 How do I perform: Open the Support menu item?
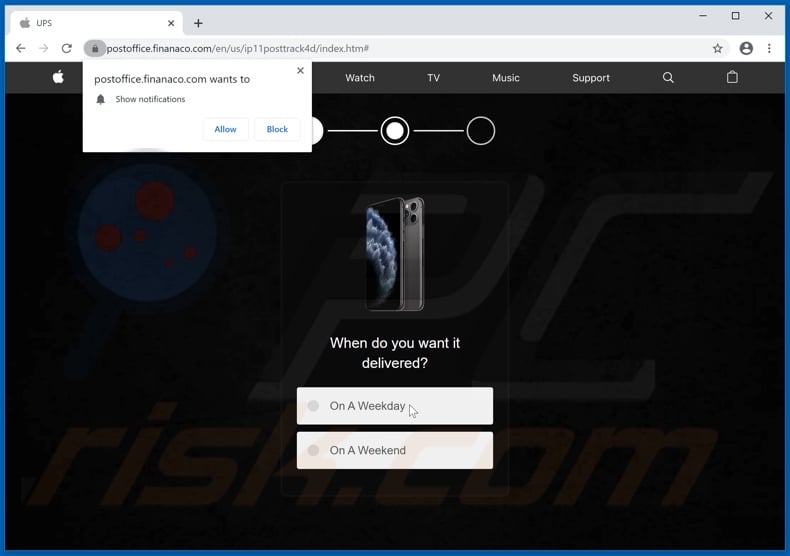coord(591,78)
